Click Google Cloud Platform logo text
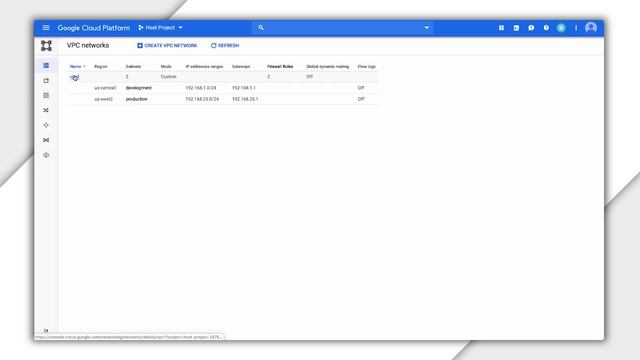 (x=93, y=28)
